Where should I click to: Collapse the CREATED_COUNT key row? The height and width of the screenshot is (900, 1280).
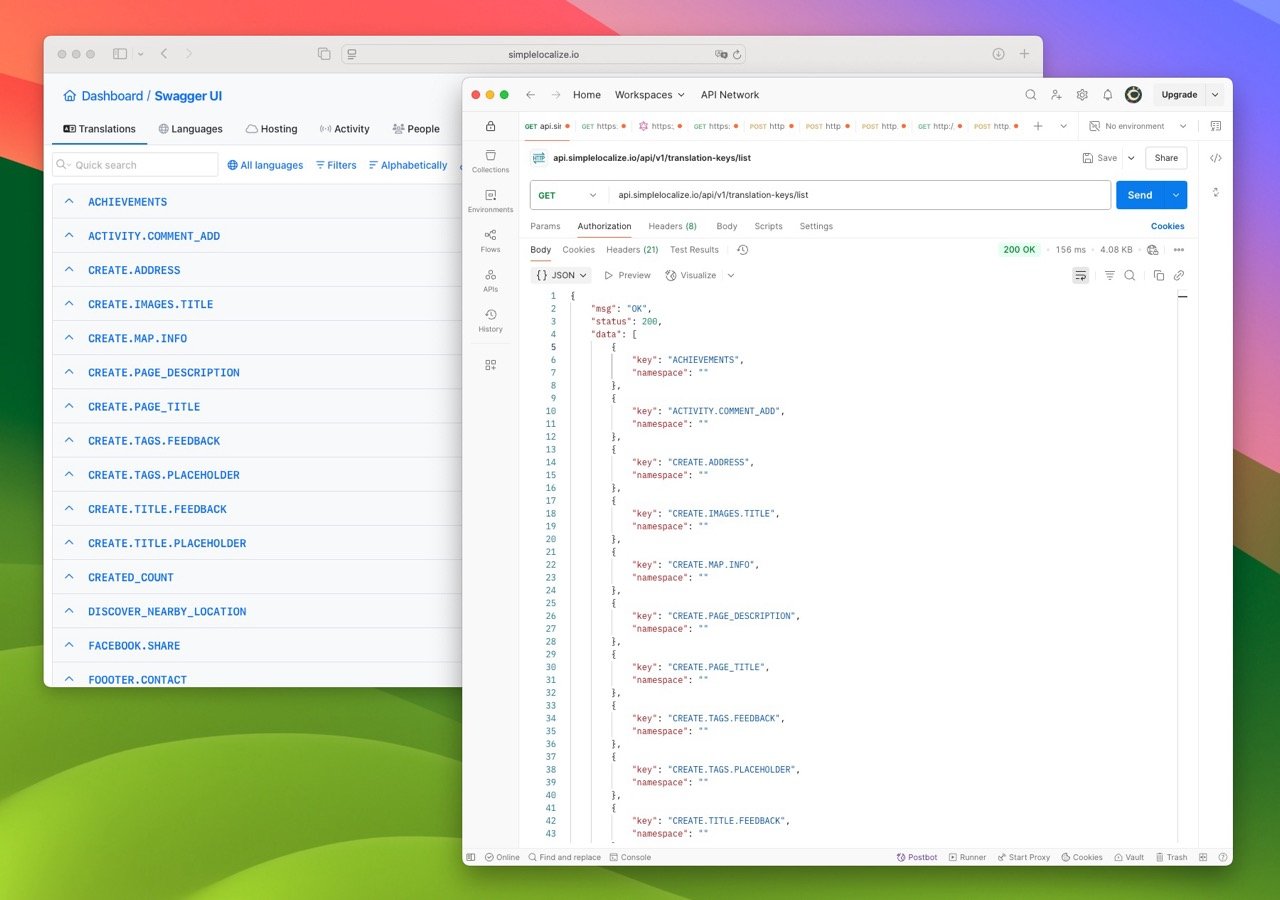(x=69, y=577)
